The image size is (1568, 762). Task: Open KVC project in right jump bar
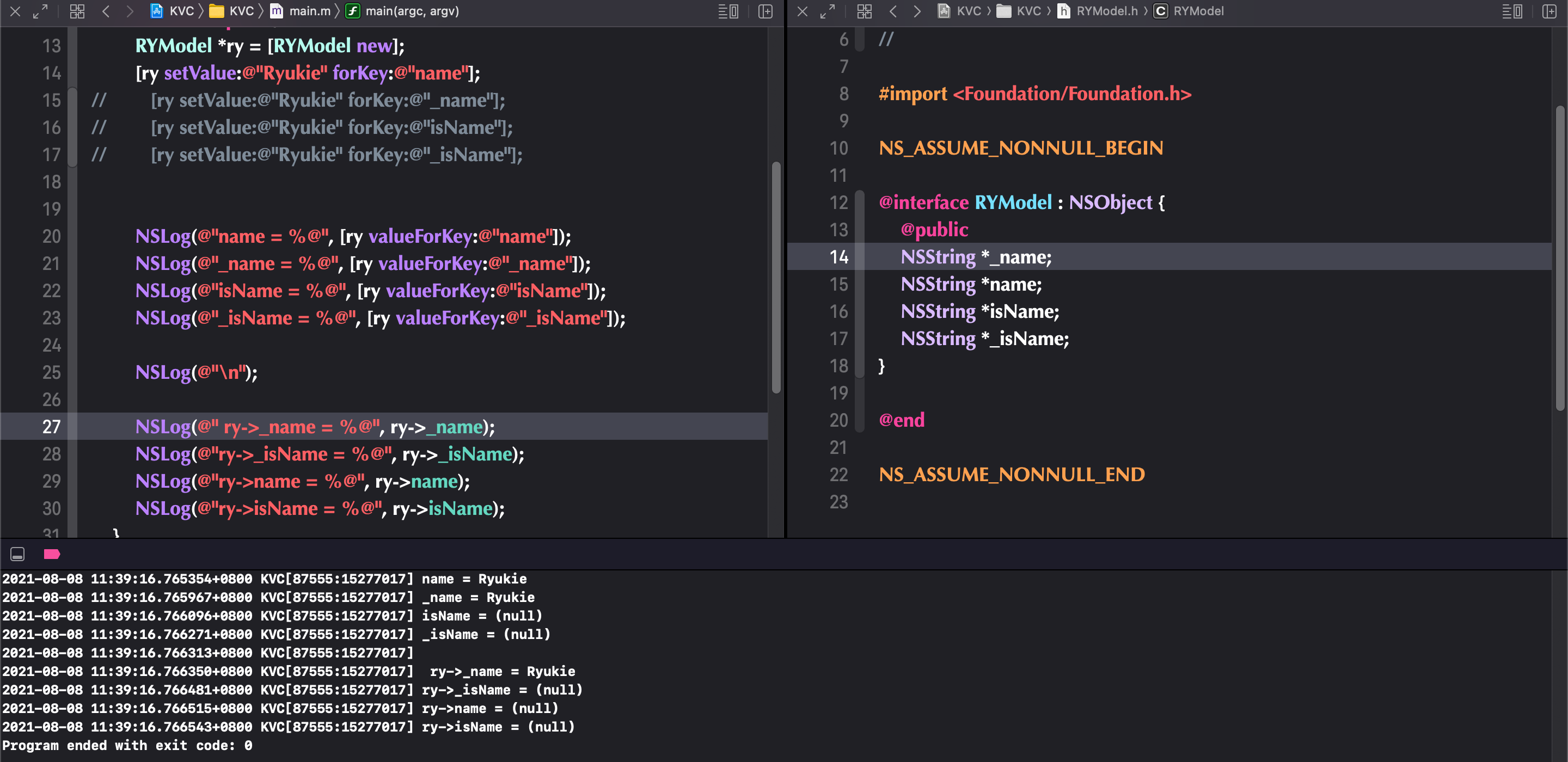(x=959, y=11)
